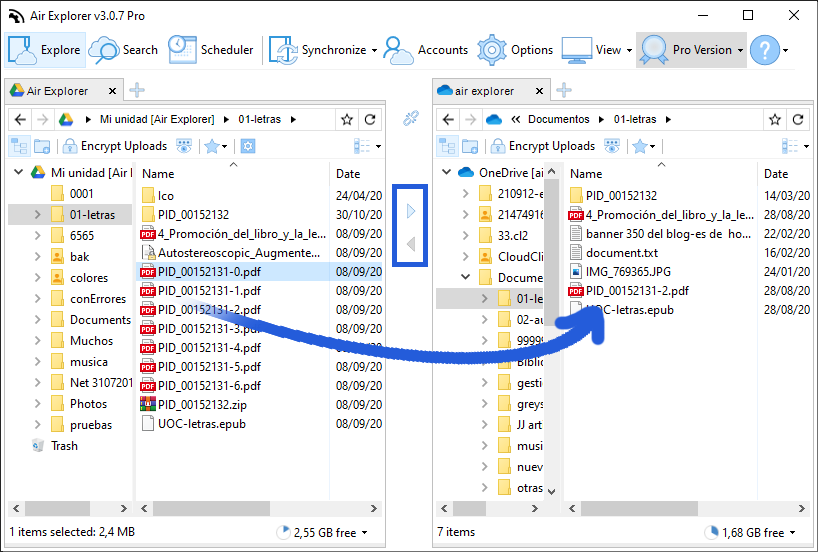The height and width of the screenshot is (552, 818).
Task: Create new folder in right pane
Action: click(470, 146)
